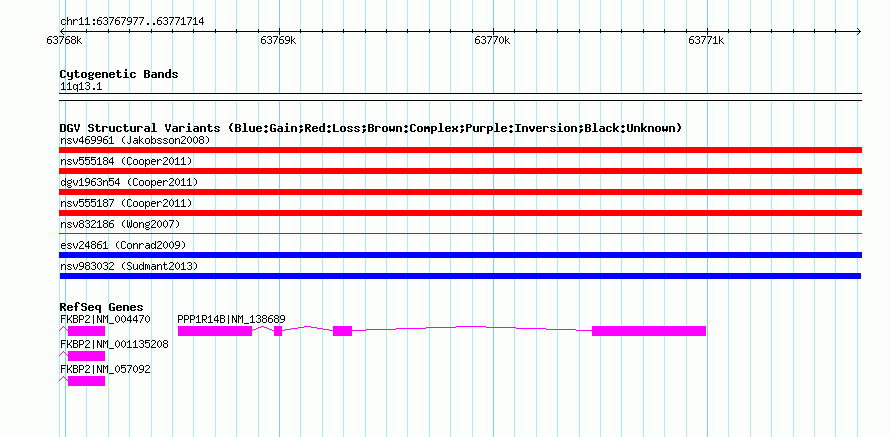Open variant esv24861 (Conrad2009) label
Image resolution: width=890 pixels, height=437 pixels.
point(123,245)
